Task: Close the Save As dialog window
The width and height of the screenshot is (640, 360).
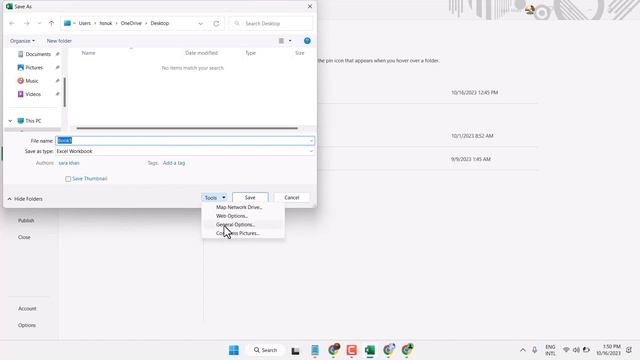Action: click(x=310, y=6)
